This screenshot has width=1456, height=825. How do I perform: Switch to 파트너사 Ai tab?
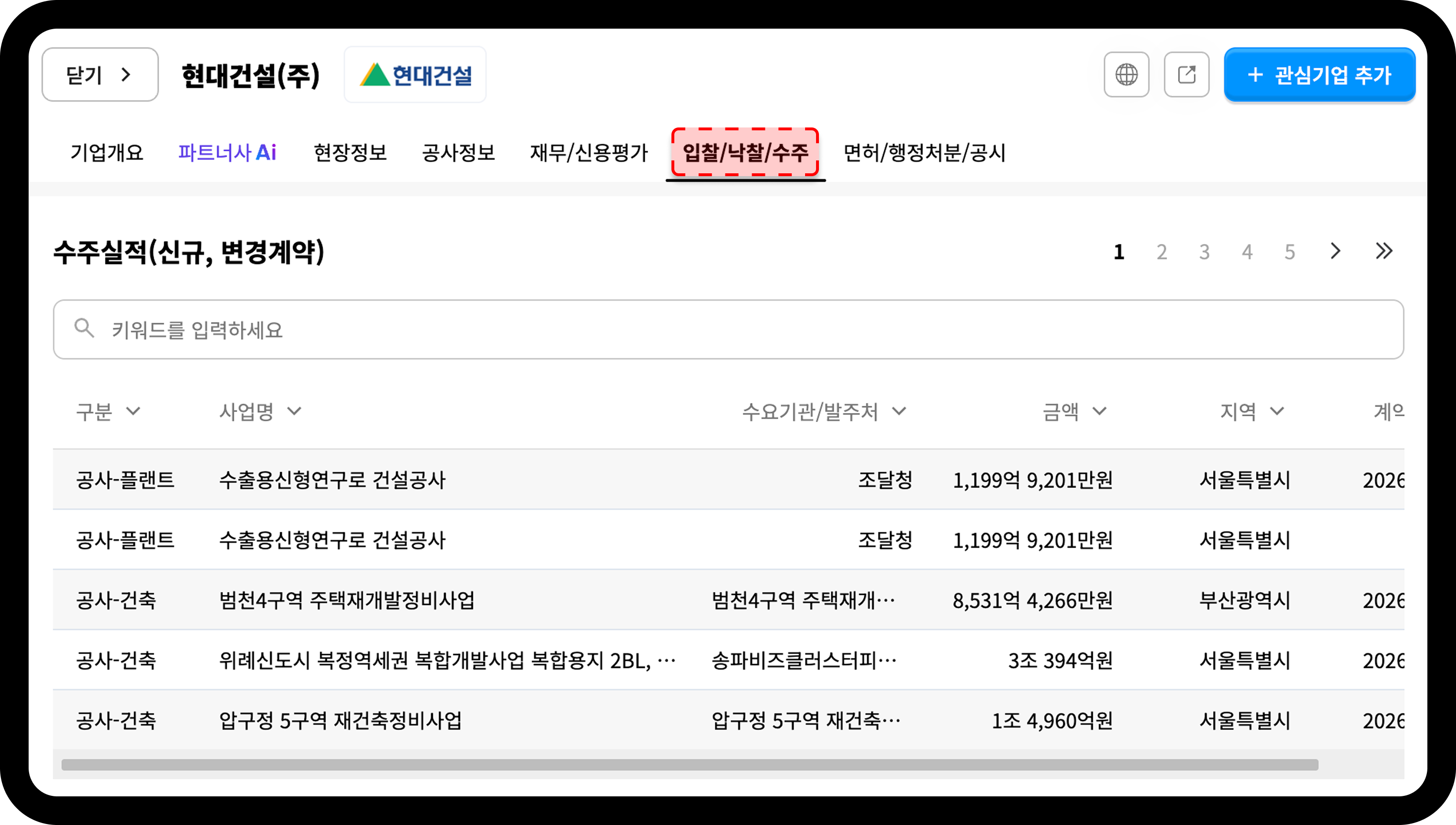click(x=227, y=152)
